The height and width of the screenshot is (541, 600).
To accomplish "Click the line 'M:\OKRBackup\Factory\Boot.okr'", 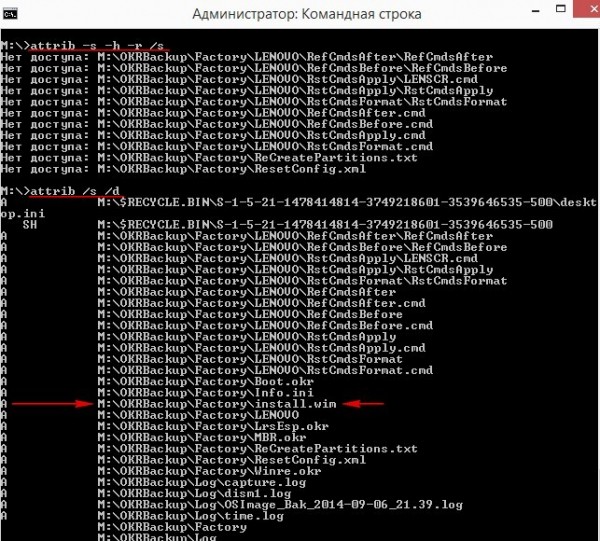I will 206,381.
